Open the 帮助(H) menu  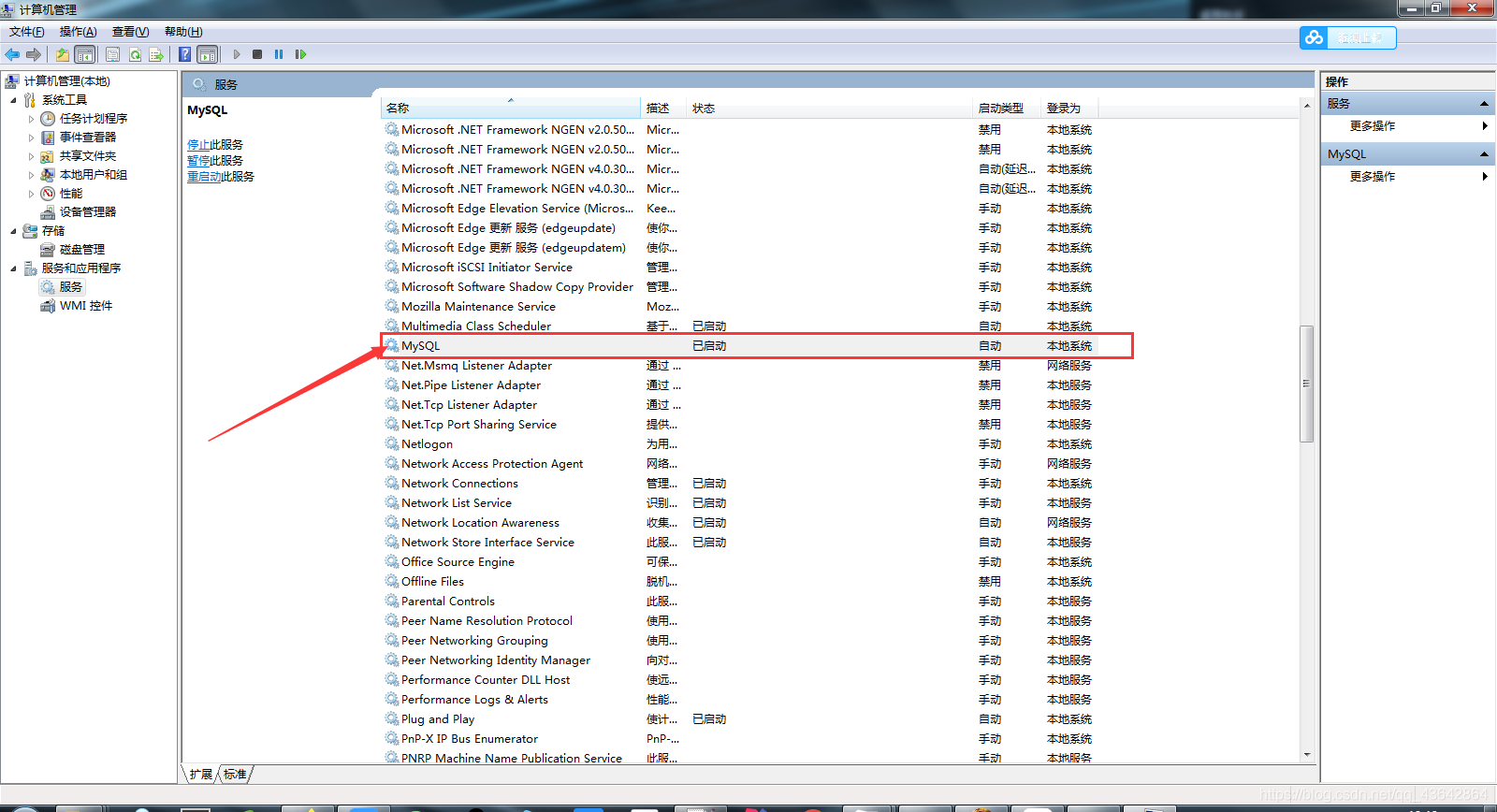183,32
